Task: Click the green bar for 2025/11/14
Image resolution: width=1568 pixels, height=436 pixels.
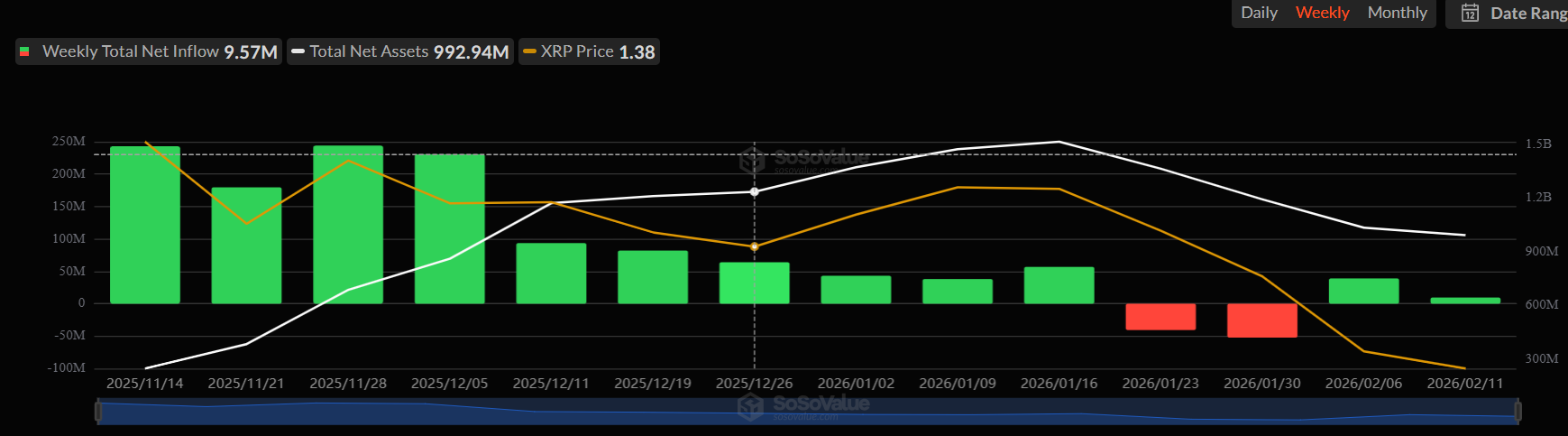Action: [145, 226]
